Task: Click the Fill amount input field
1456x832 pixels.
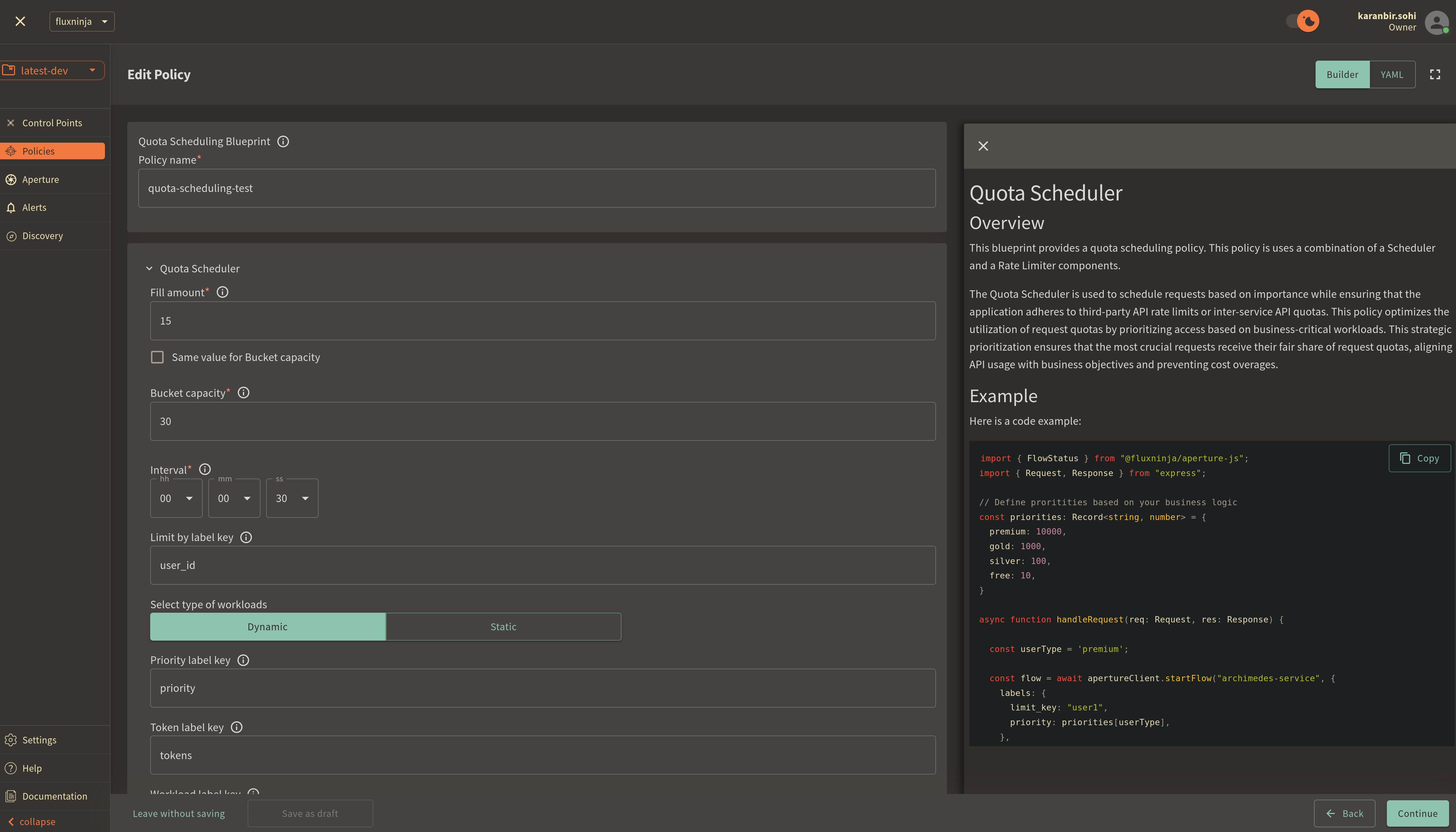Action: [x=542, y=320]
